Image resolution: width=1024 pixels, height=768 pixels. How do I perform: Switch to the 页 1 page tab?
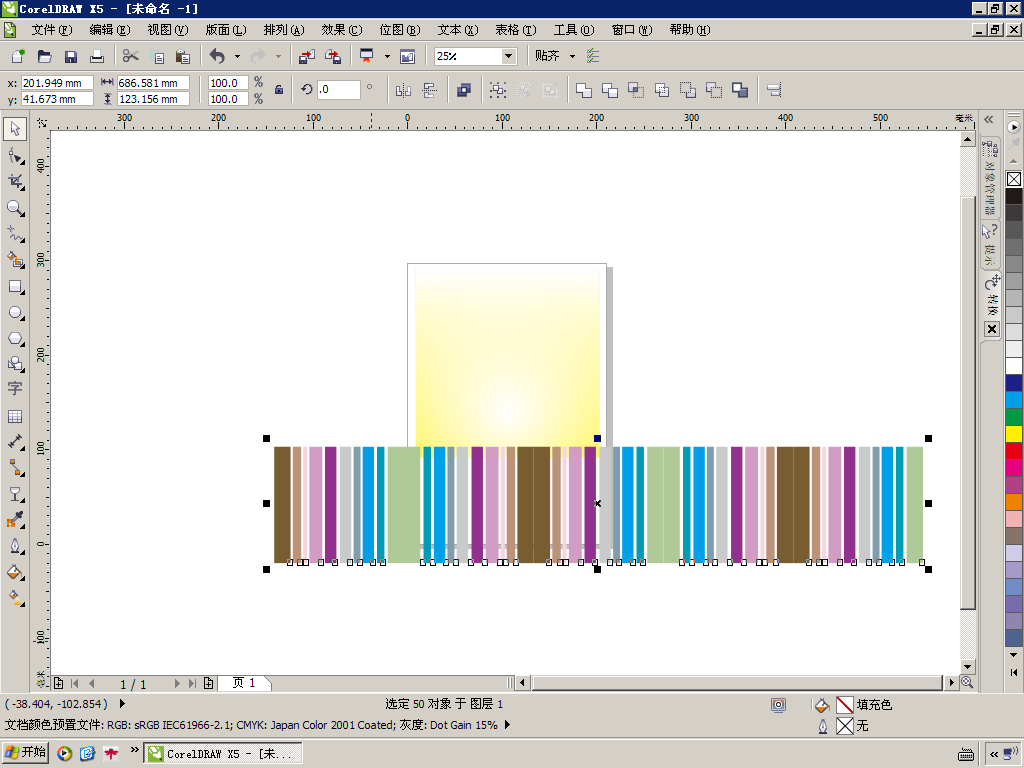coord(244,683)
